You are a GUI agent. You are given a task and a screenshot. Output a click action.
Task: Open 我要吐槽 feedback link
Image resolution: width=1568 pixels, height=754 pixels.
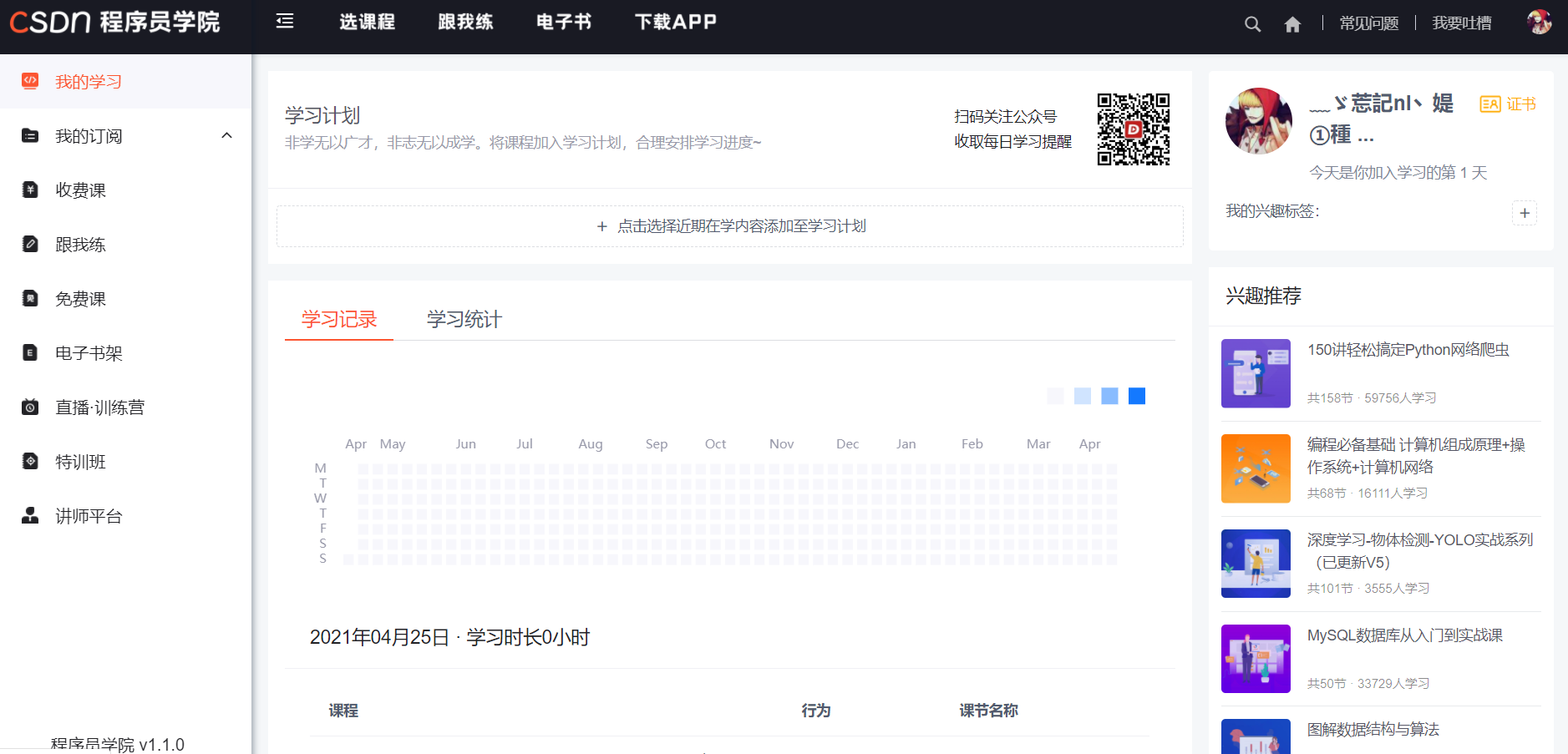point(1462,23)
